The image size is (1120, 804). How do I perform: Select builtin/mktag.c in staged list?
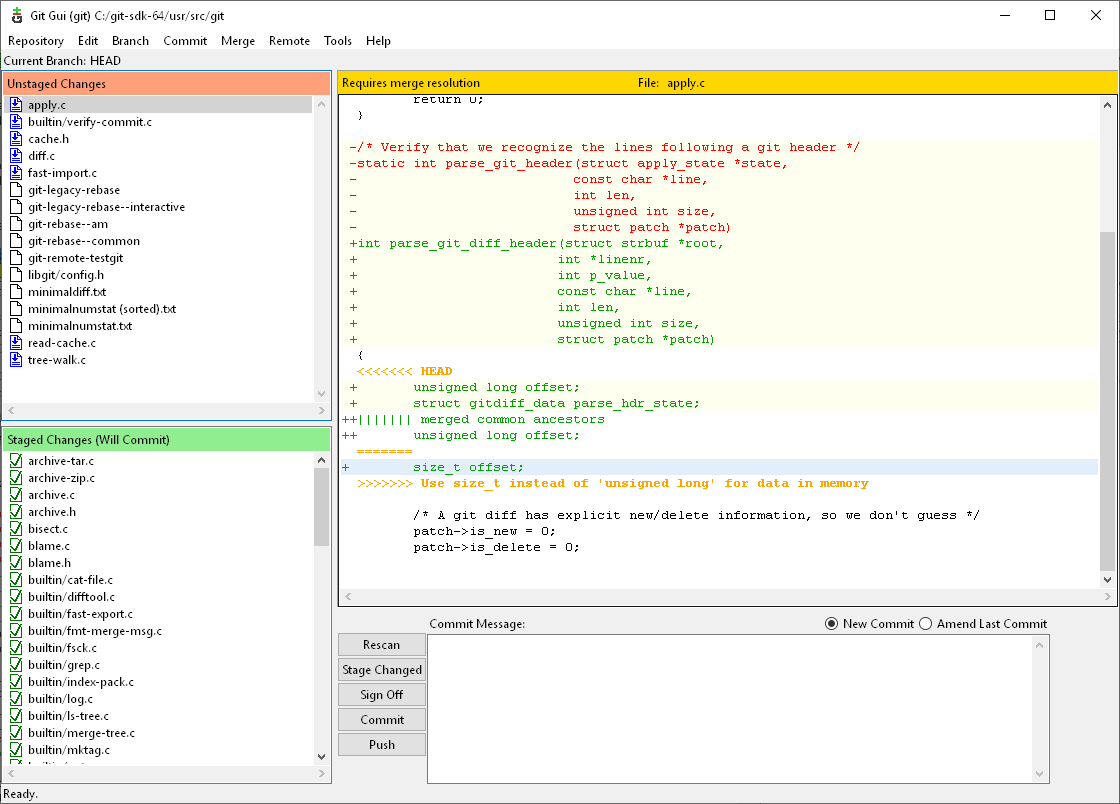69,750
